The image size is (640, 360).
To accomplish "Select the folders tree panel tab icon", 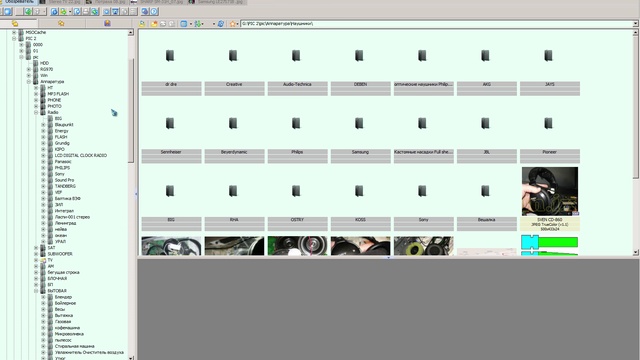I will tap(15, 23).
